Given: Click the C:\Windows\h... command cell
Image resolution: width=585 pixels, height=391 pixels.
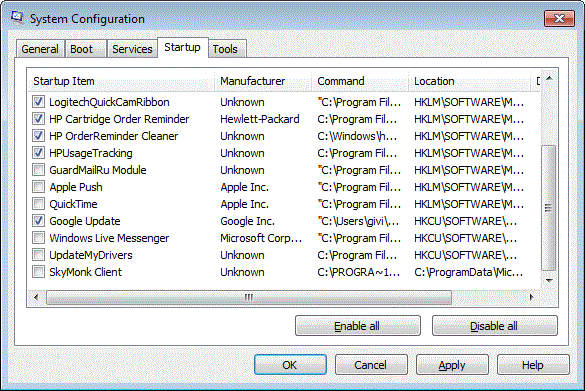Looking at the screenshot, I should point(357,136).
